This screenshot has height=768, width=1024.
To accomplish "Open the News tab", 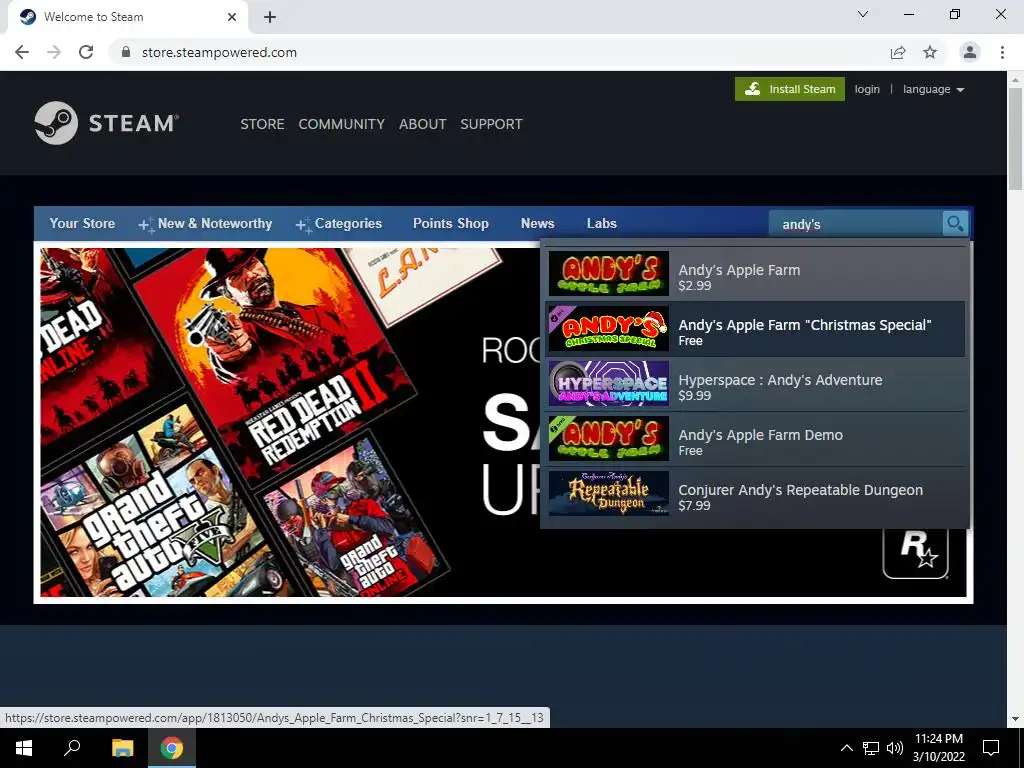I will 537,223.
